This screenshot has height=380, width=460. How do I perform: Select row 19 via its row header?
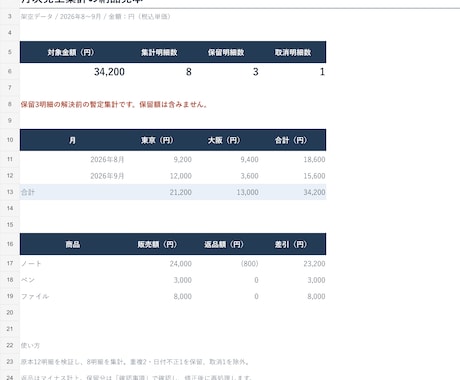(10, 296)
